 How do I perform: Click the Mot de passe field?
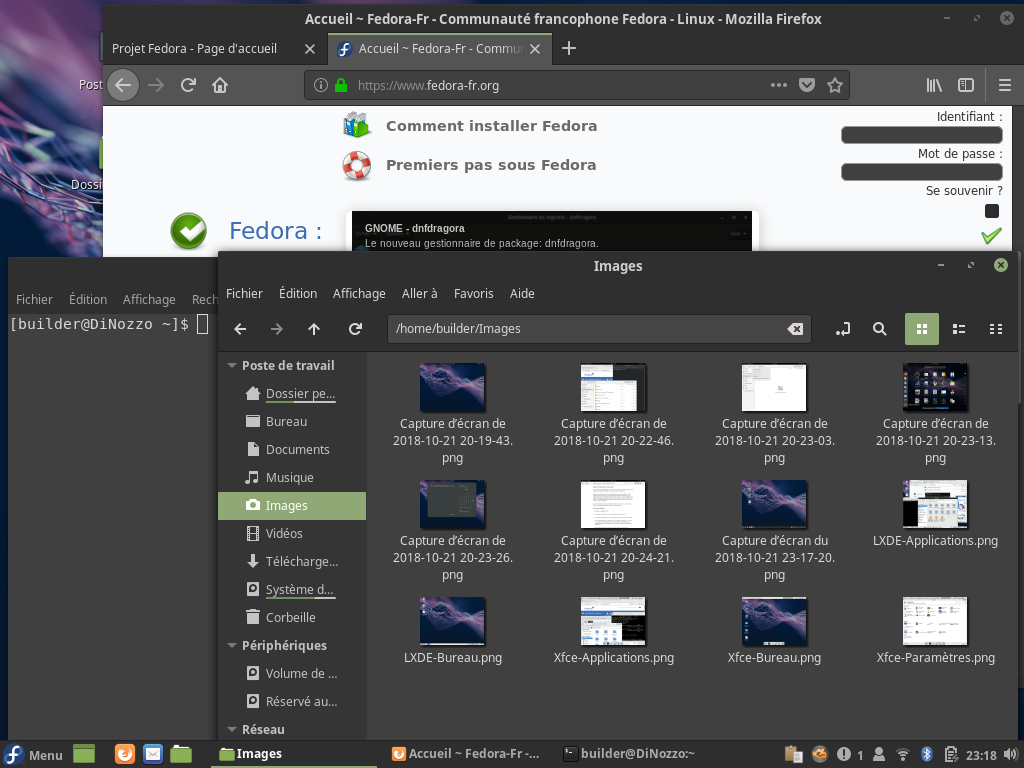[x=921, y=172]
